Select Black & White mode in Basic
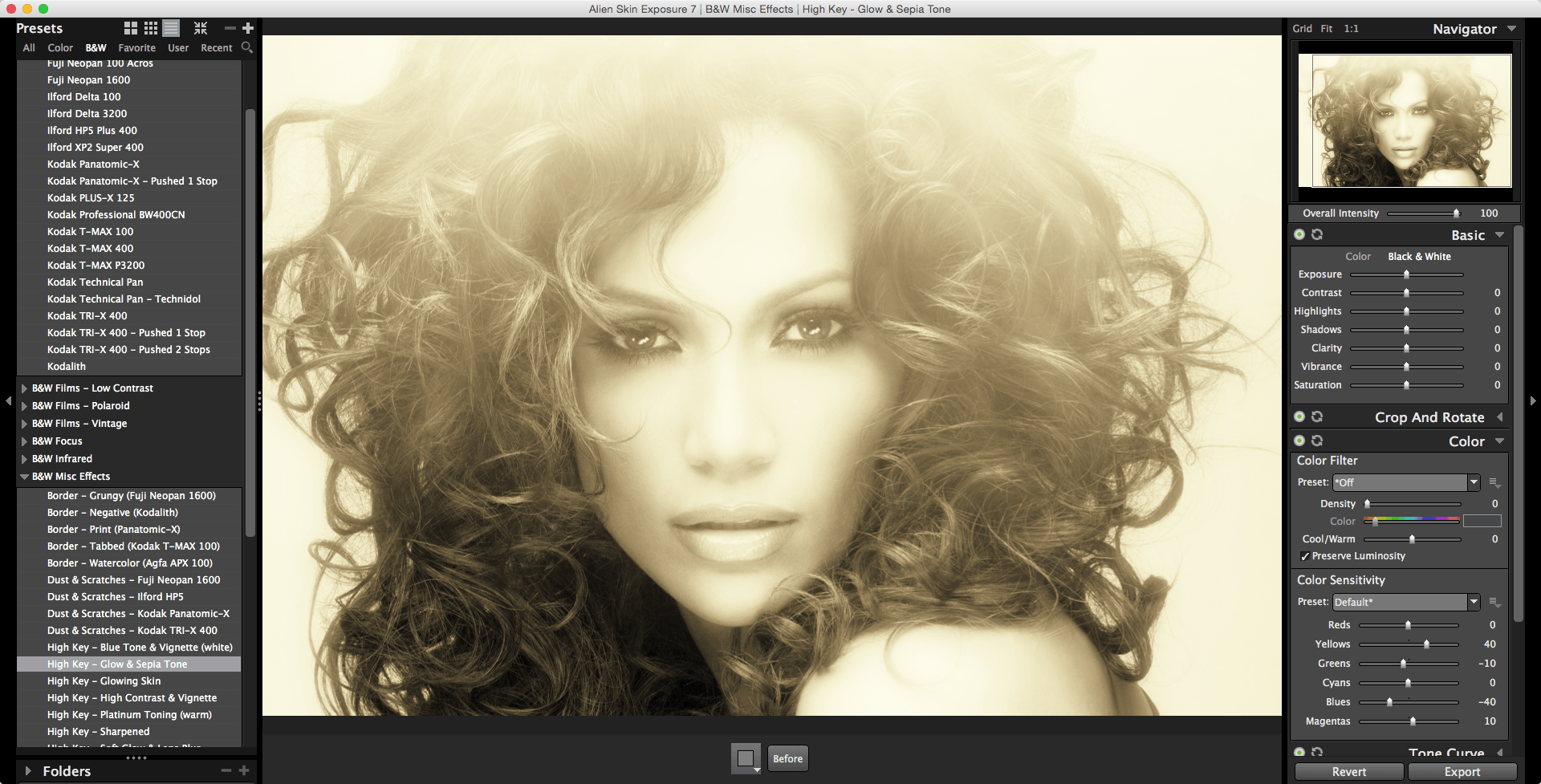 point(1420,257)
